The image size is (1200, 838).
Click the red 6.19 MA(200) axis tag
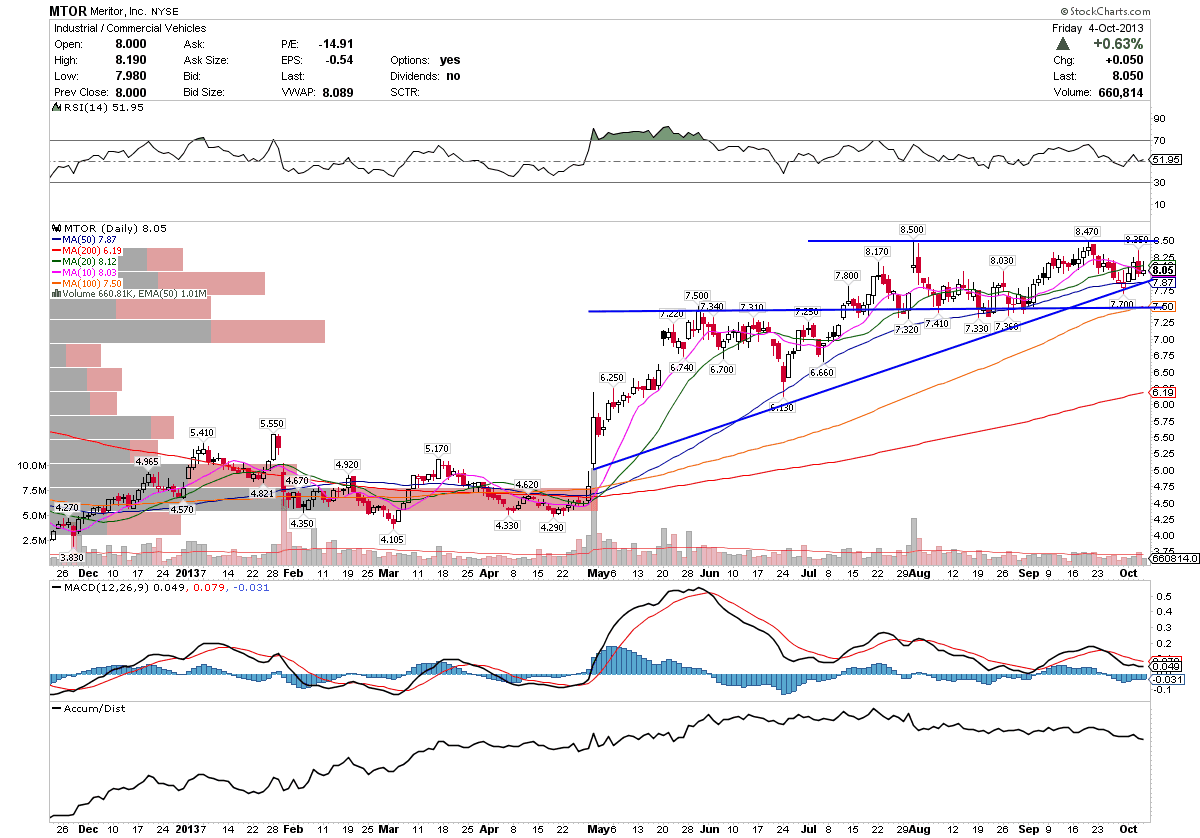tap(1161, 394)
